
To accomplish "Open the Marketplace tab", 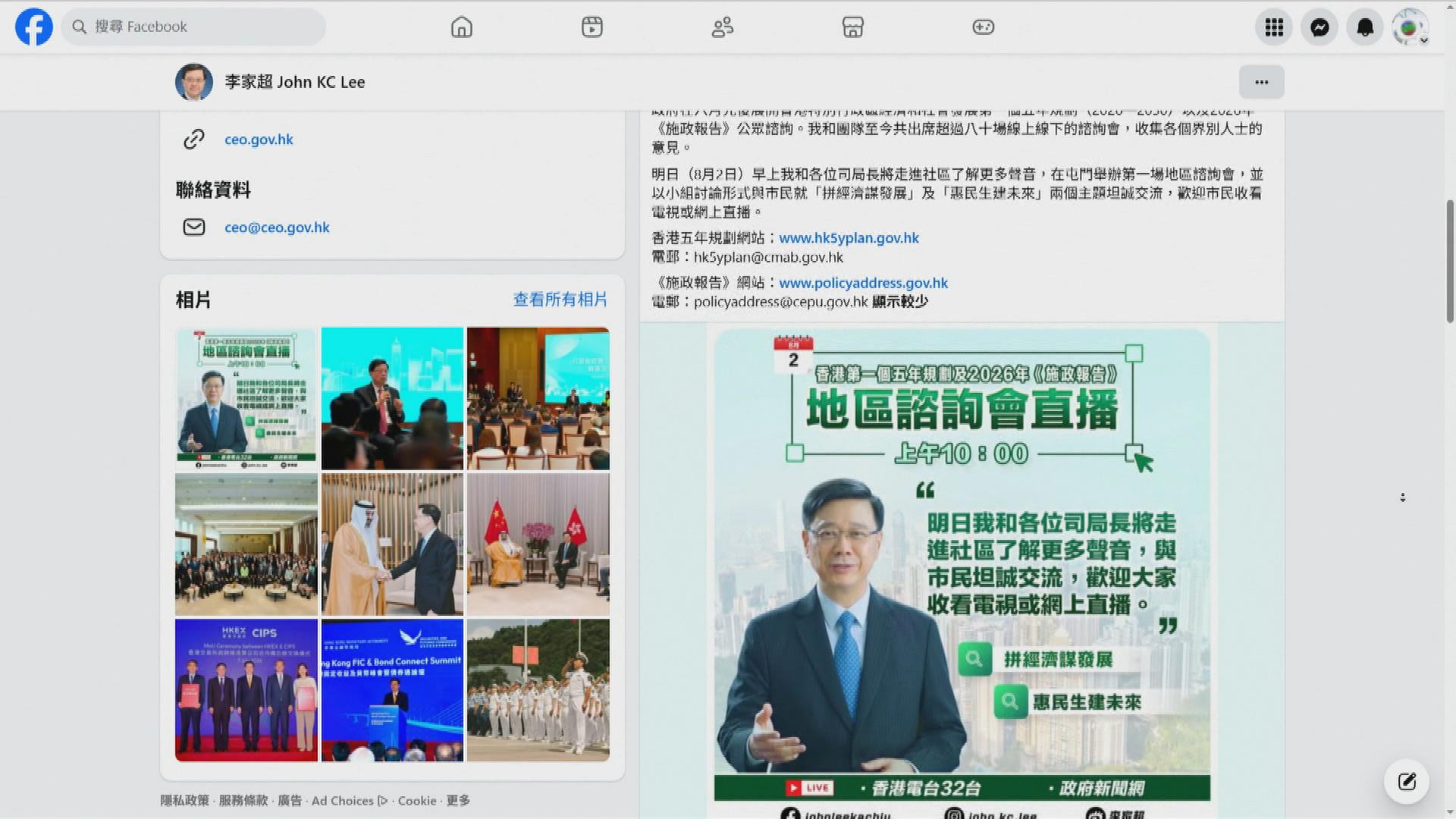I will pos(853,27).
